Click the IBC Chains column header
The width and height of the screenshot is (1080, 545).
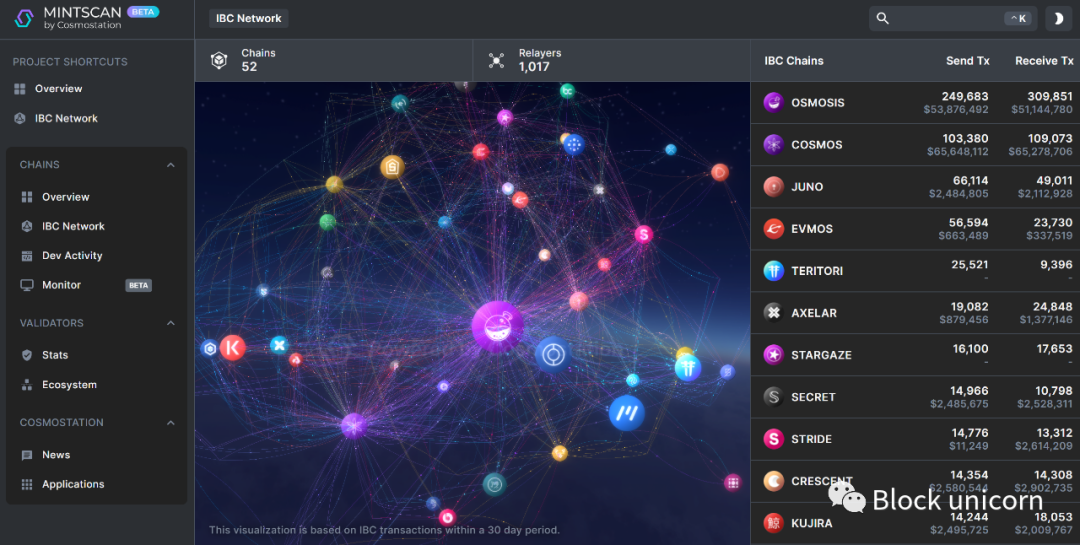793,61
